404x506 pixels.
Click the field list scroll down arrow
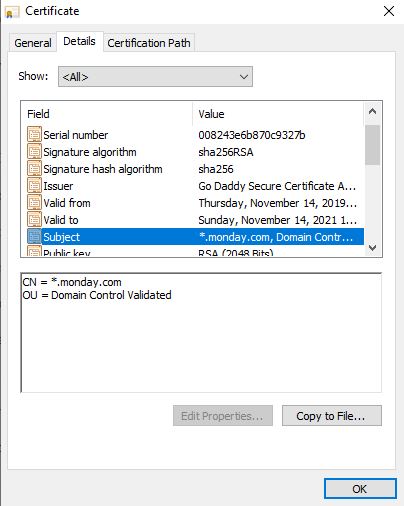373,248
